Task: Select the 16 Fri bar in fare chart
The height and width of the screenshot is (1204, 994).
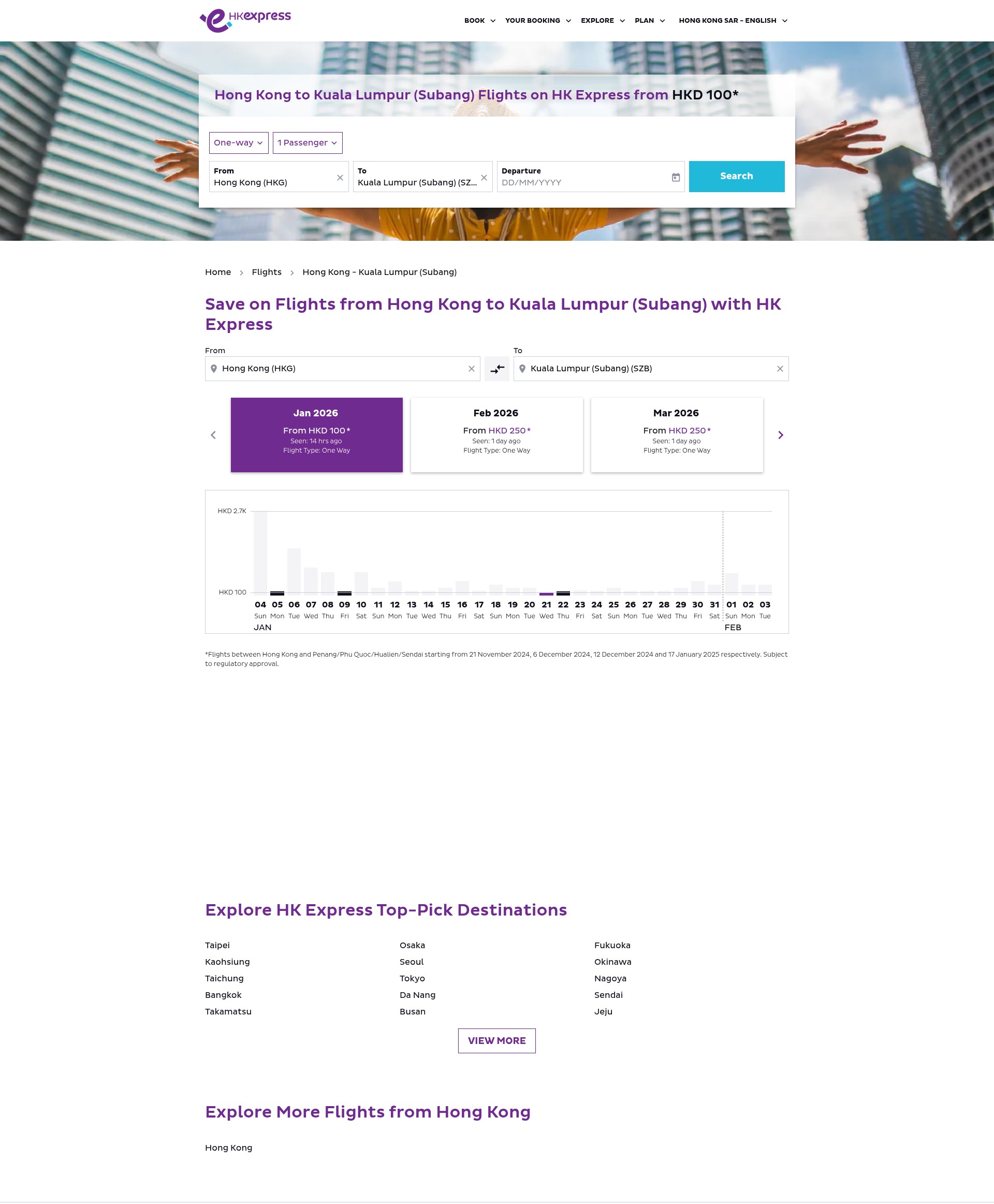Action: (462, 588)
